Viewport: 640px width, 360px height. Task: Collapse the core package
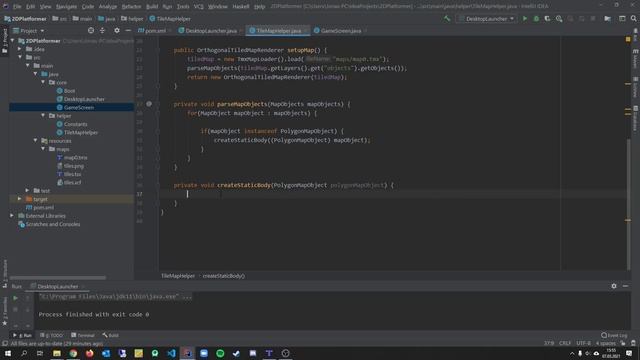tap(43, 82)
